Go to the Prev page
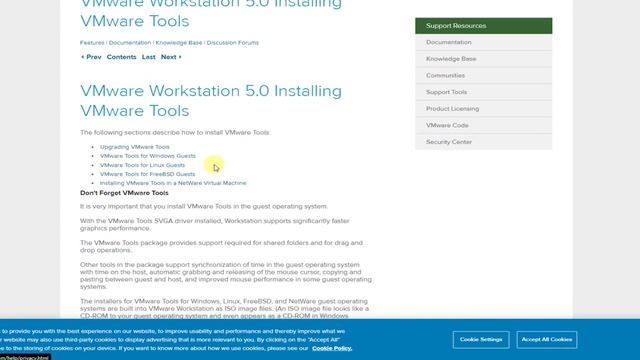 tap(91, 57)
